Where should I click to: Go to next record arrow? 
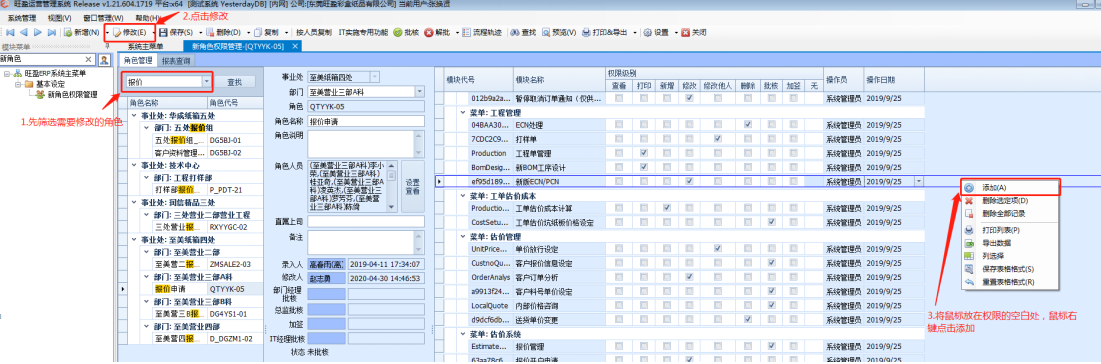(x=37, y=32)
